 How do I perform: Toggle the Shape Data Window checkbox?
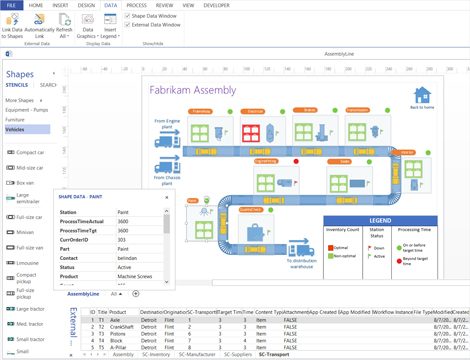[x=127, y=16]
